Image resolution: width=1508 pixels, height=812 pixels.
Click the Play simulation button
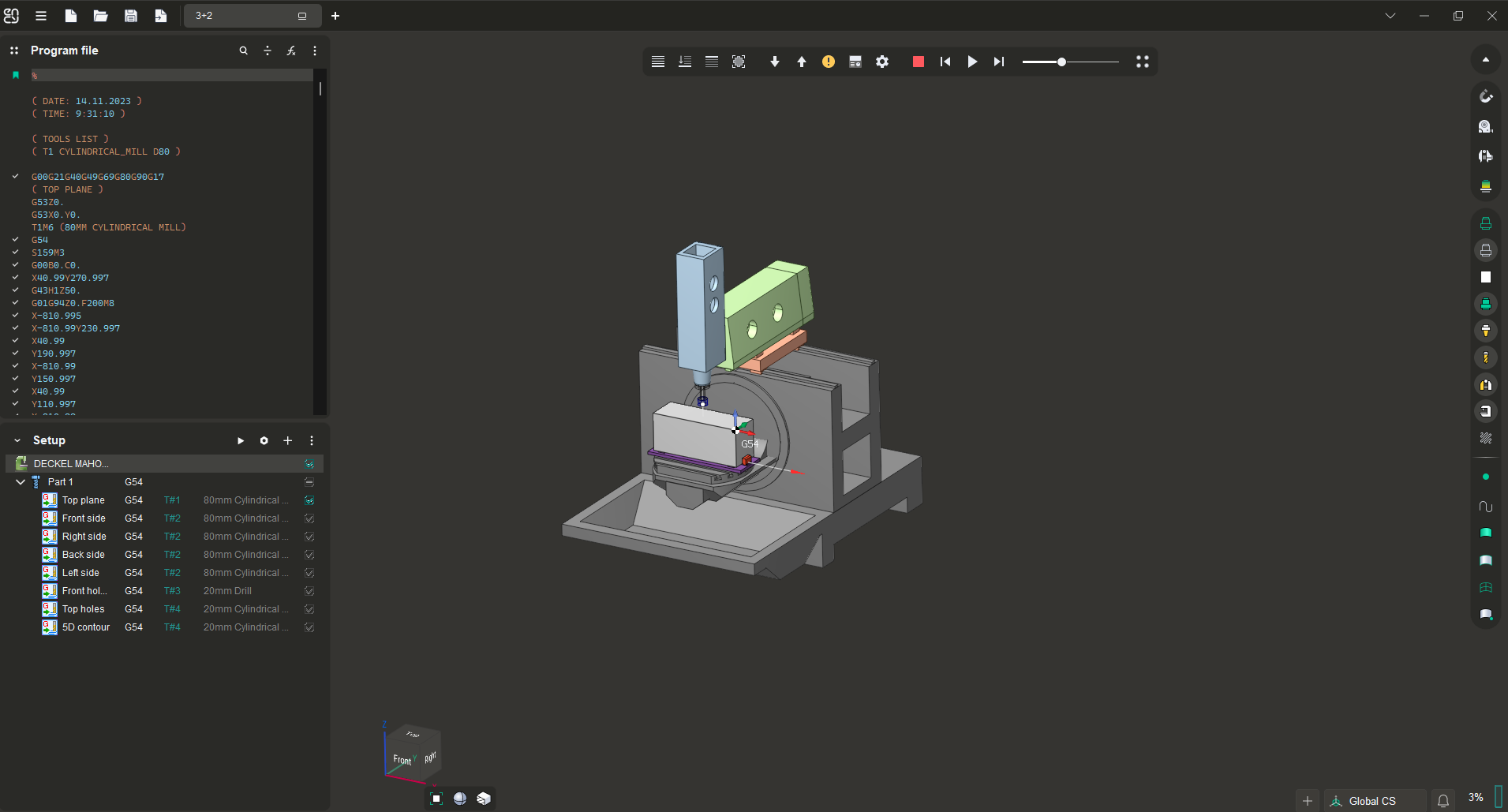point(972,62)
